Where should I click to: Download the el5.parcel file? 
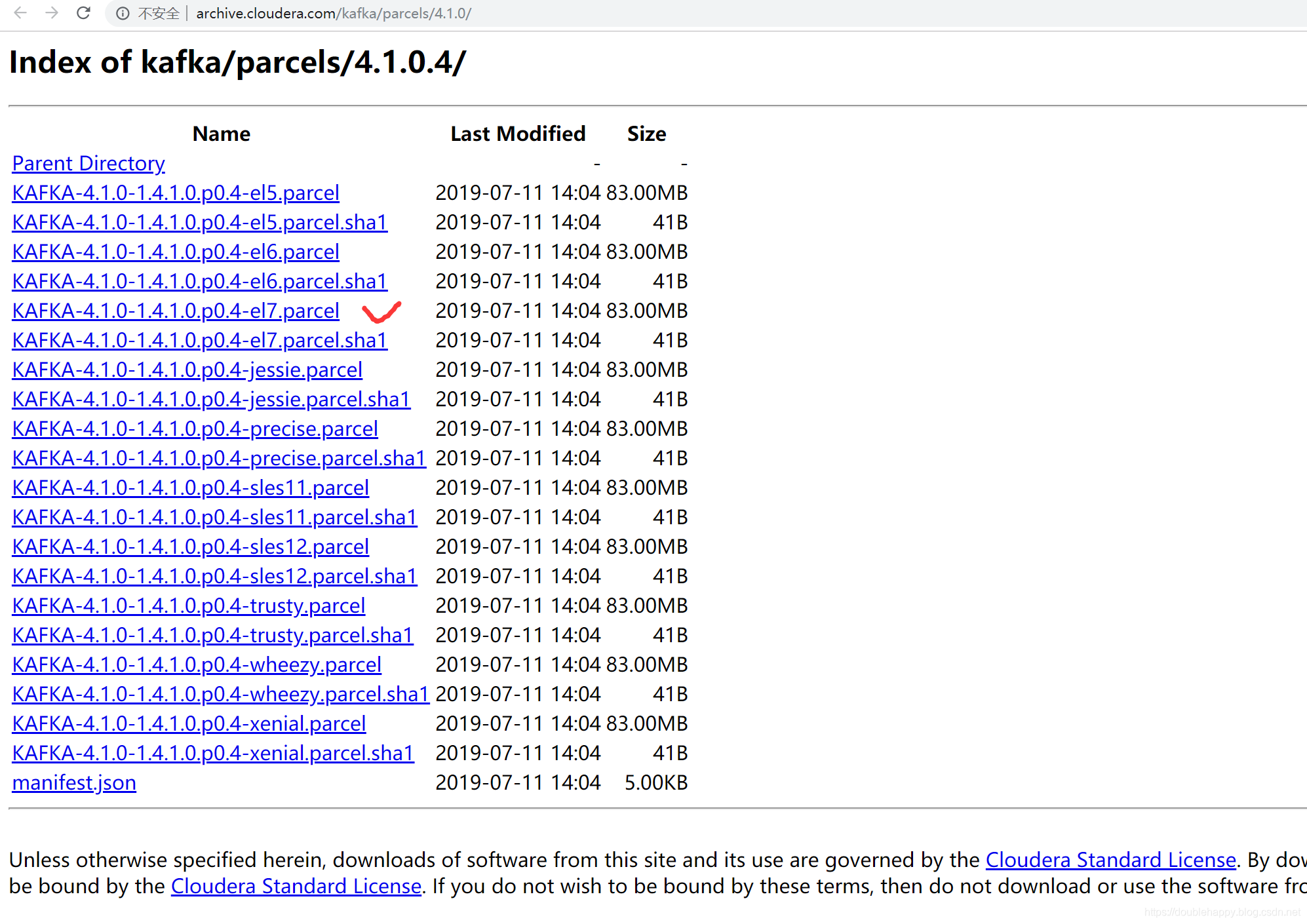(175, 193)
